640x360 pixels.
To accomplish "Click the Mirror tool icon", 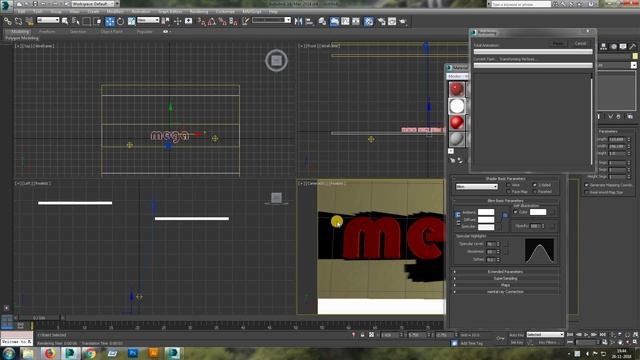I will tap(299, 21).
